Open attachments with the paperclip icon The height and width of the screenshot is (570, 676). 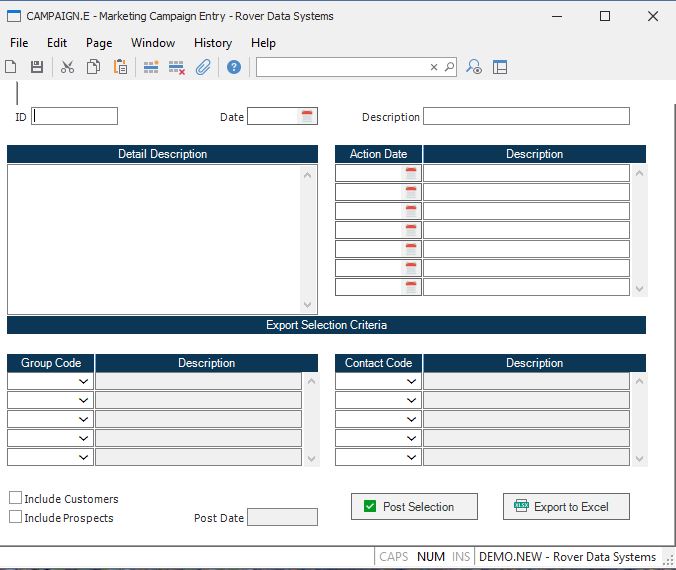pyautogui.click(x=203, y=67)
